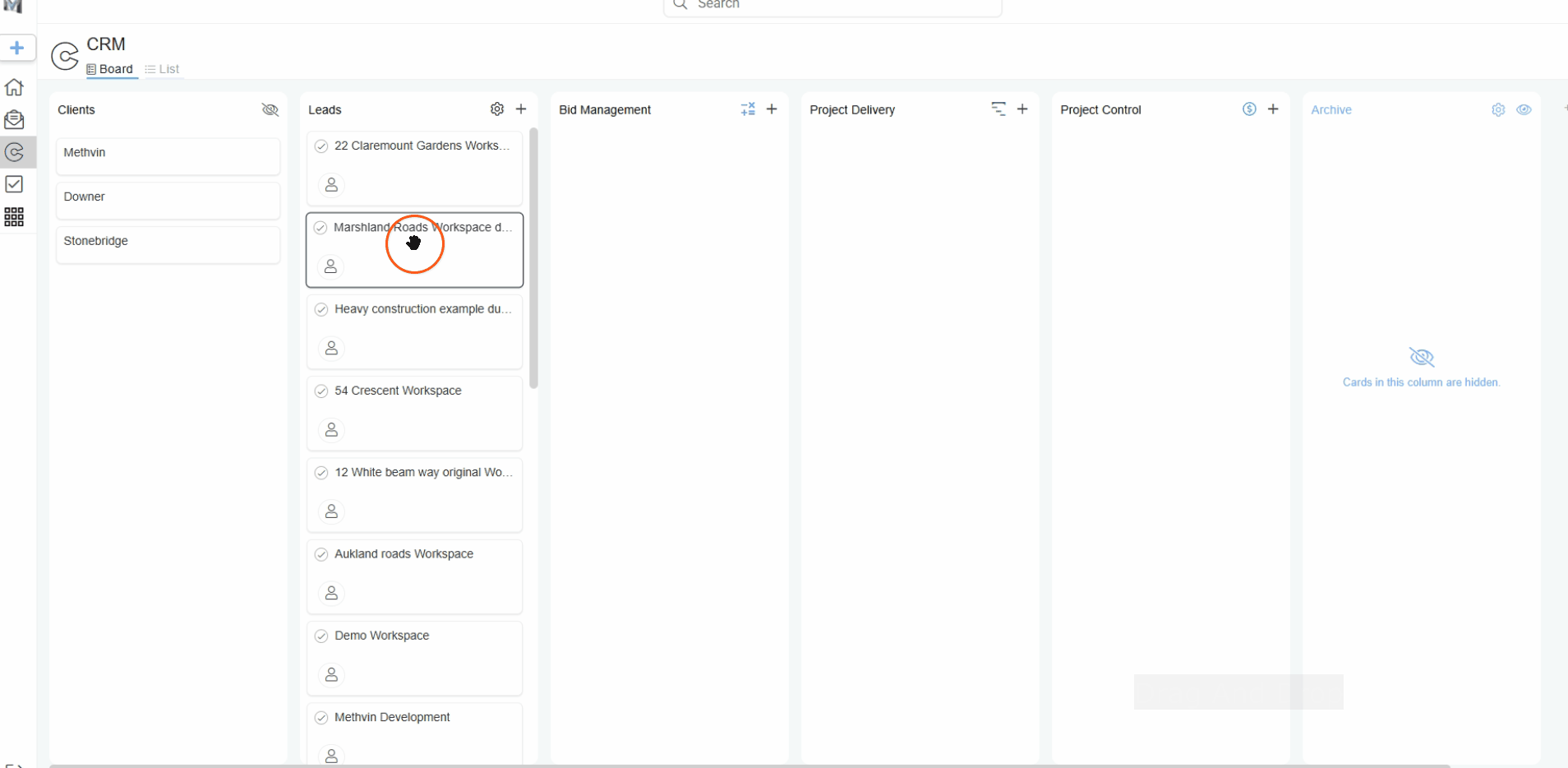The width and height of the screenshot is (1568, 768).
Task: Add a card to Project Control column
Action: (x=1273, y=109)
